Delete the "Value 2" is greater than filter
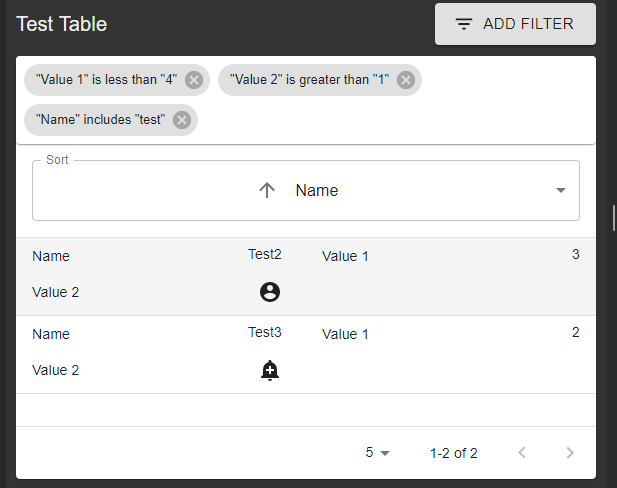The image size is (617, 488). pos(406,80)
